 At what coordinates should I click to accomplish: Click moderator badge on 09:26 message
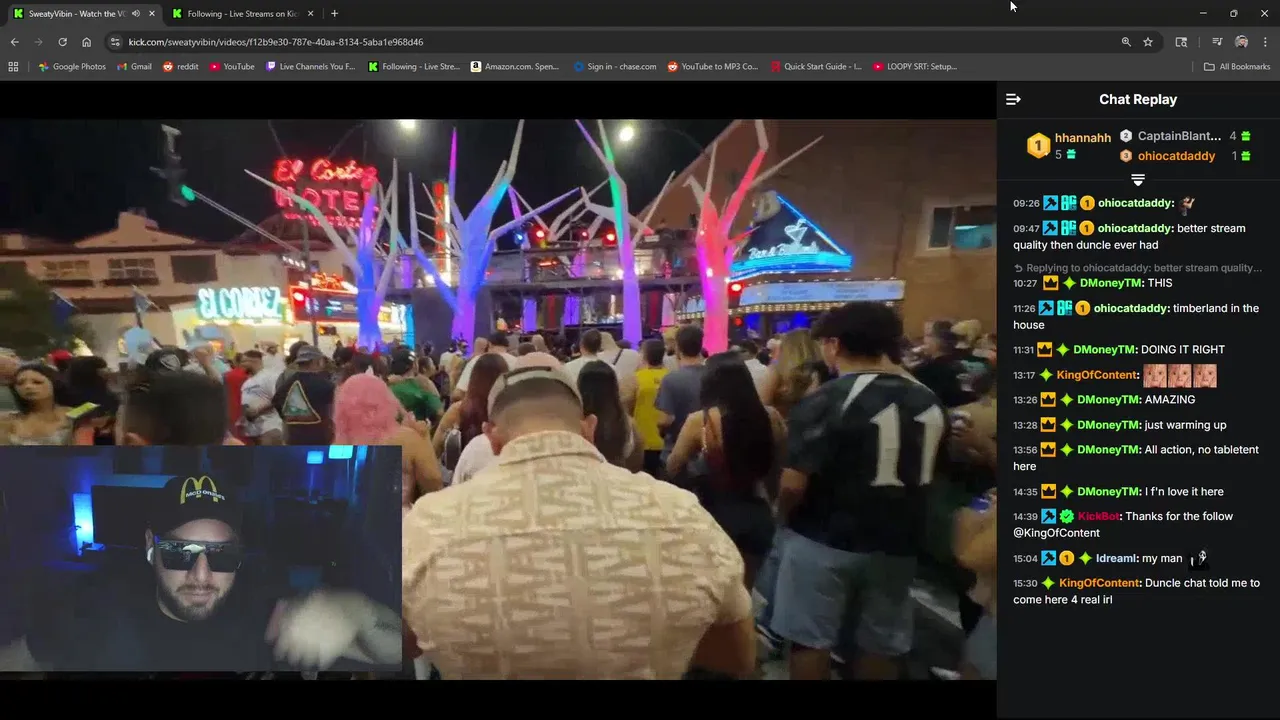pyautogui.click(x=1050, y=203)
